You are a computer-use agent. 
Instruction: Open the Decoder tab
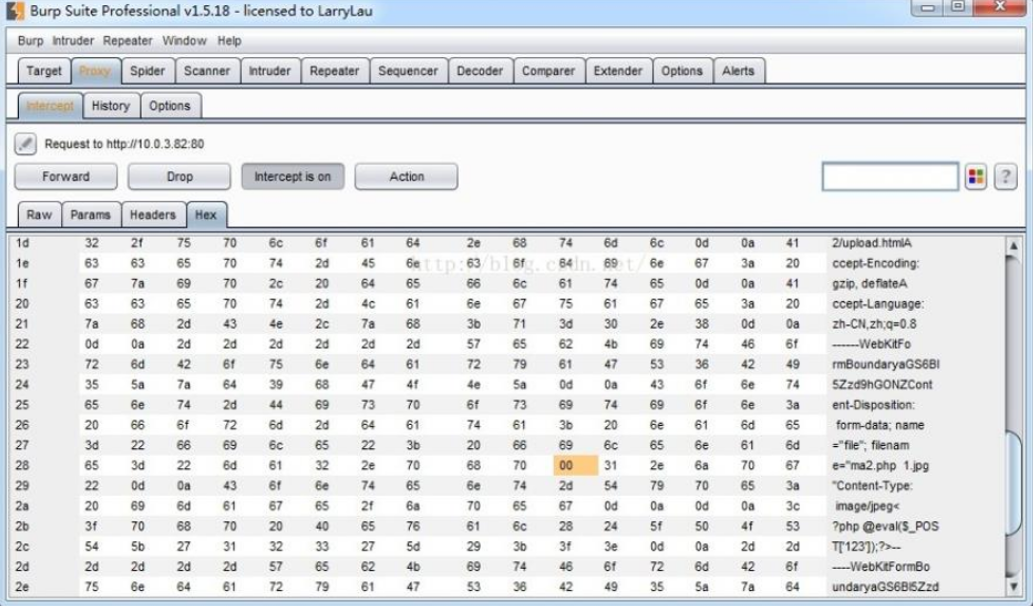coord(480,71)
